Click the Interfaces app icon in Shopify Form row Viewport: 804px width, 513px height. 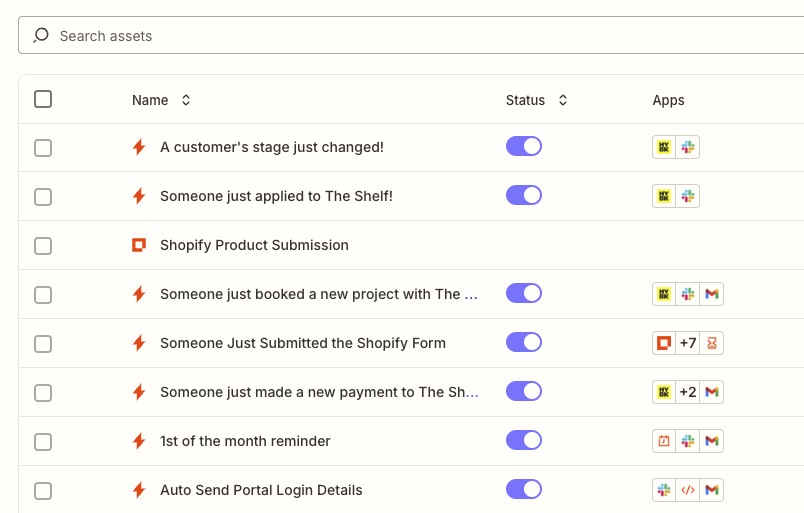coord(664,343)
